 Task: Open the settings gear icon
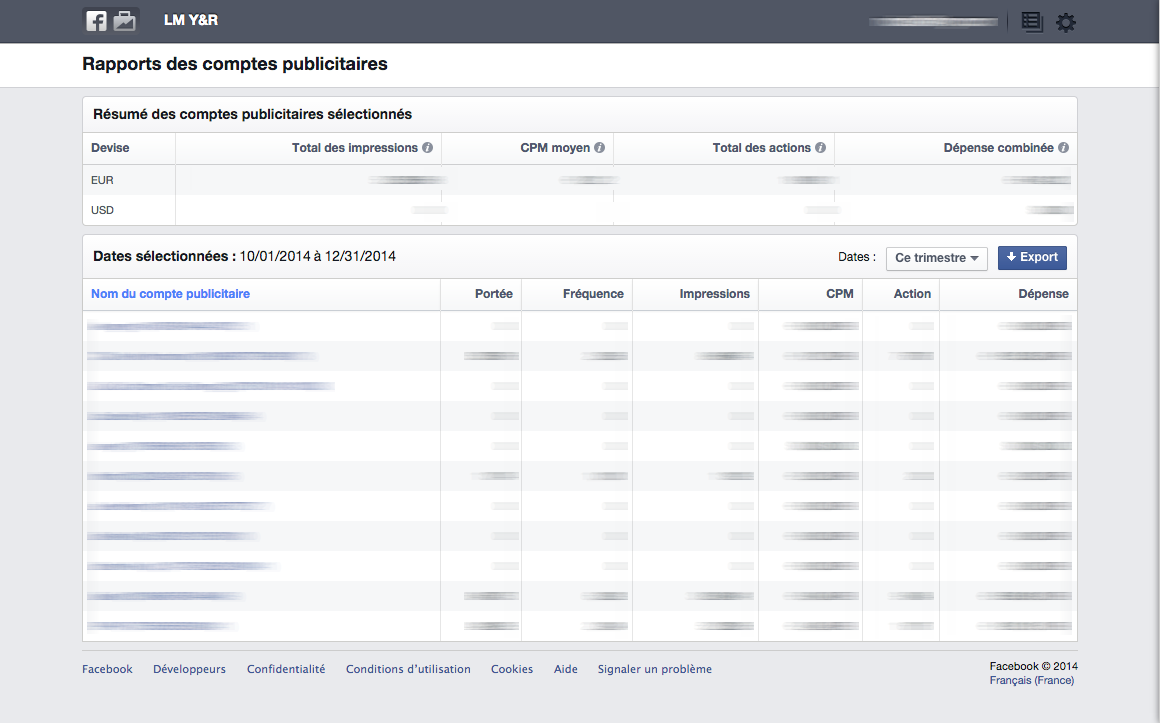[1065, 22]
